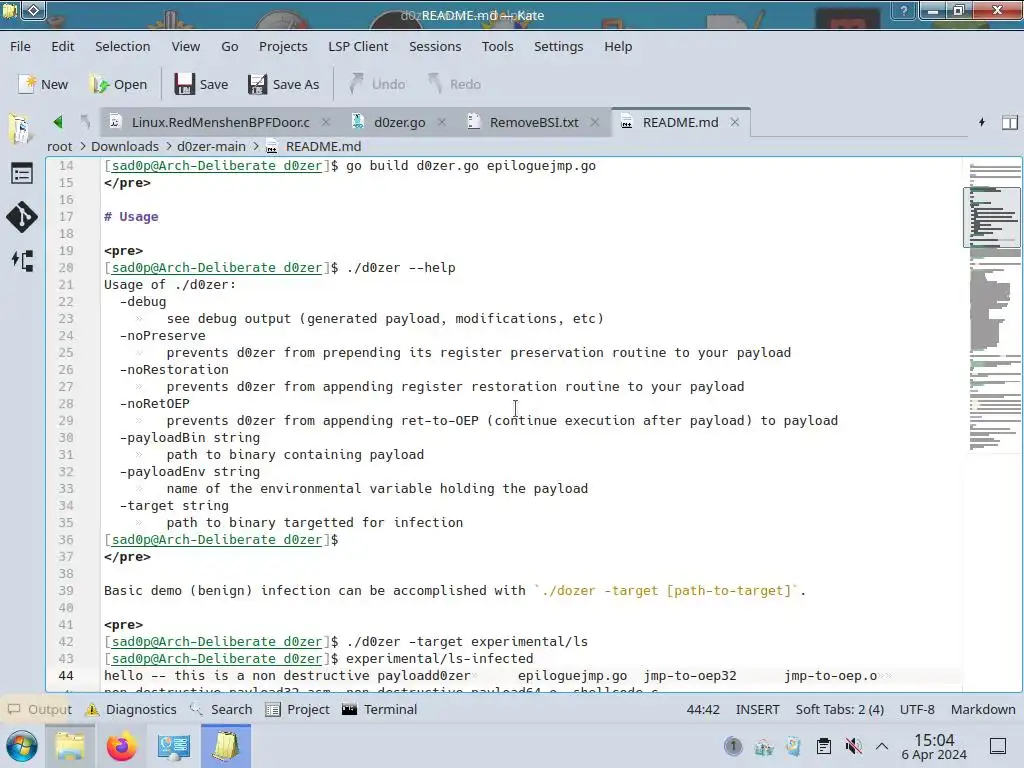Viewport: 1024px width, 768px height.
Task: Open the Sessions menu
Action: (x=435, y=46)
